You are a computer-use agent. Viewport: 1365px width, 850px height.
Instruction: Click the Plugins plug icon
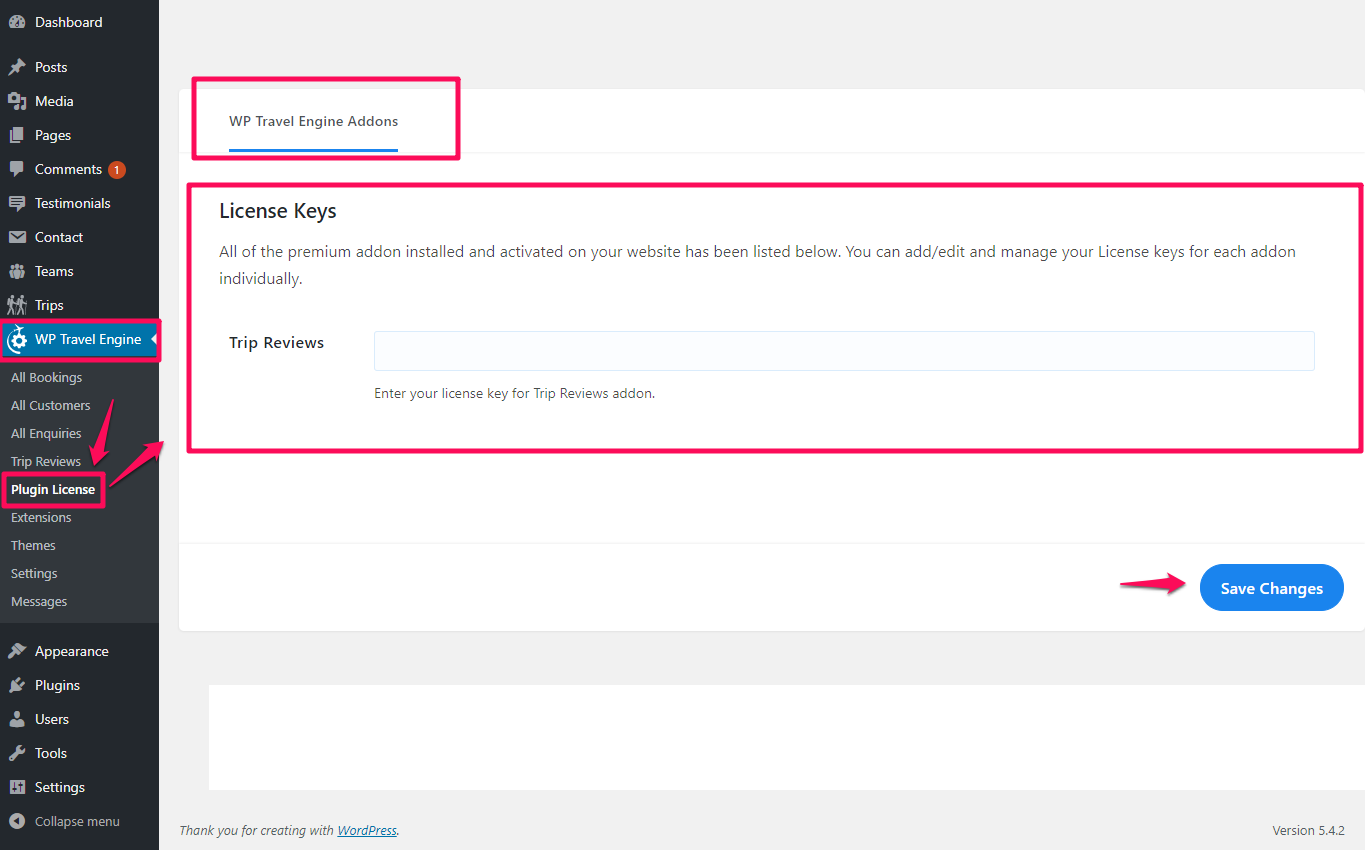pos(17,685)
